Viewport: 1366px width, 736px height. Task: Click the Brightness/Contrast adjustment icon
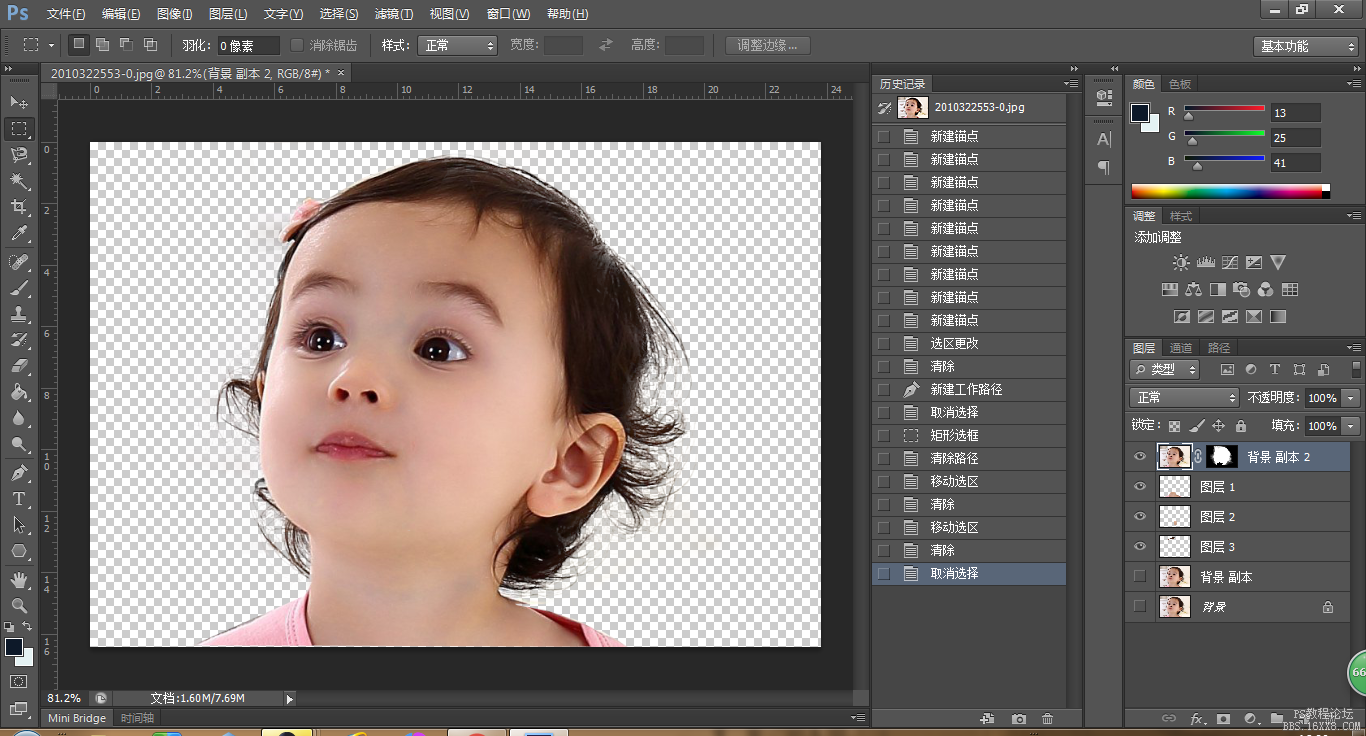tap(1181, 263)
